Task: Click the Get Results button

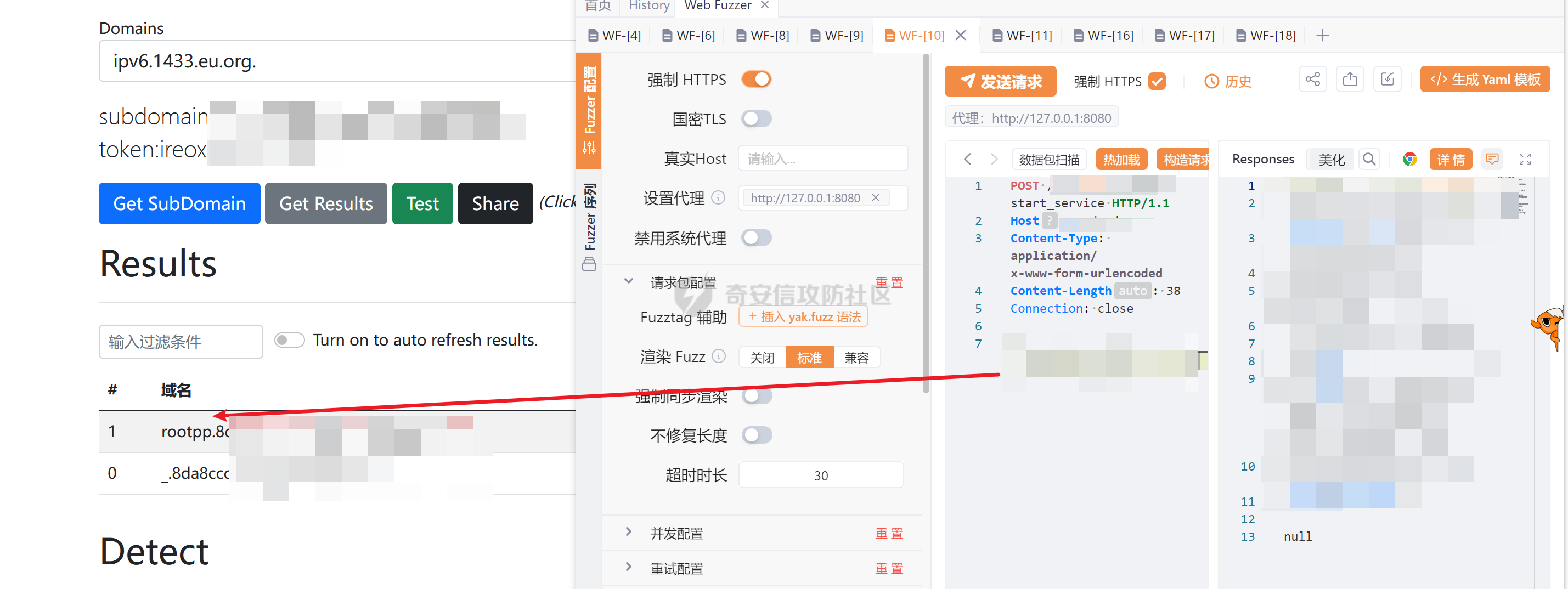Action: coord(326,203)
